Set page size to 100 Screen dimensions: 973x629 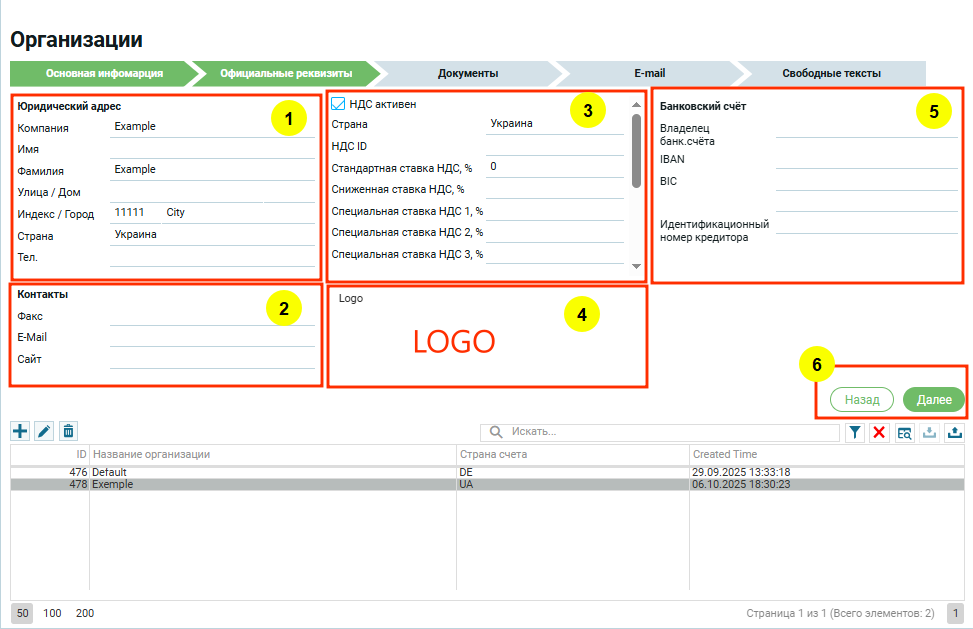[52, 613]
